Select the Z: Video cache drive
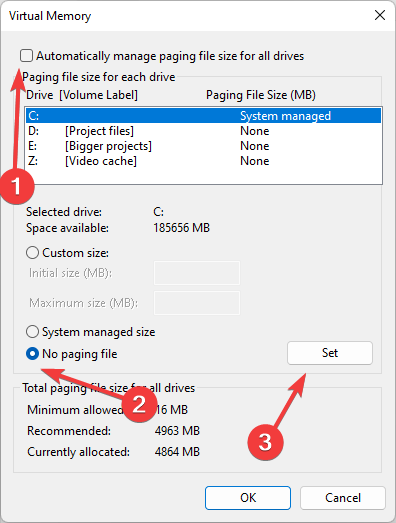The width and height of the screenshot is (396, 523). point(204,161)
